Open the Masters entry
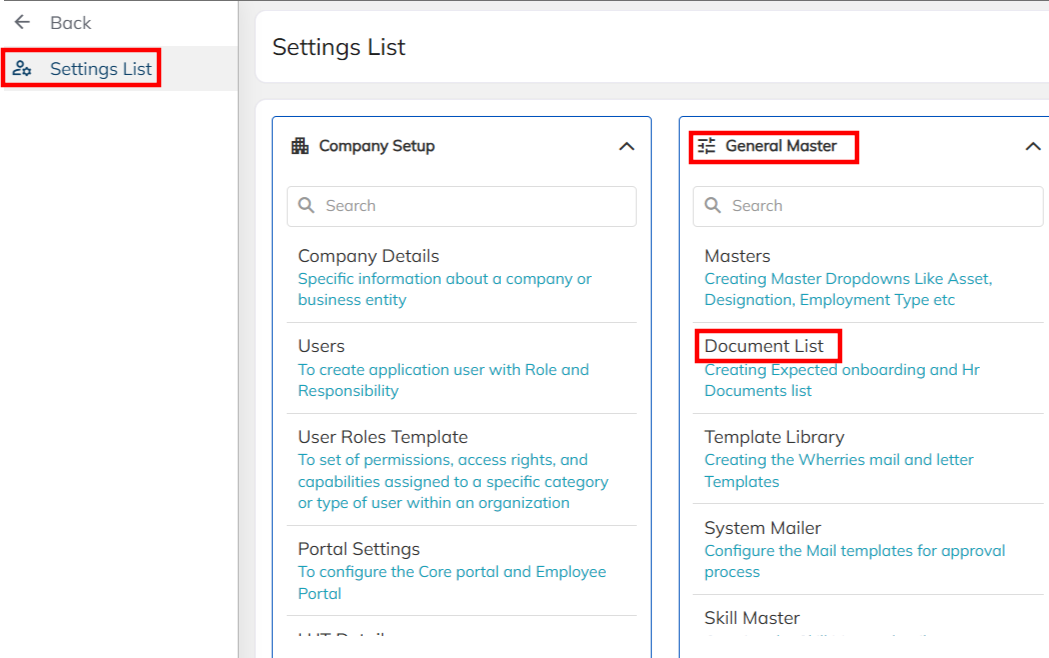The width and height of the screenshot is (1049, 658). [x=737, y=256]
